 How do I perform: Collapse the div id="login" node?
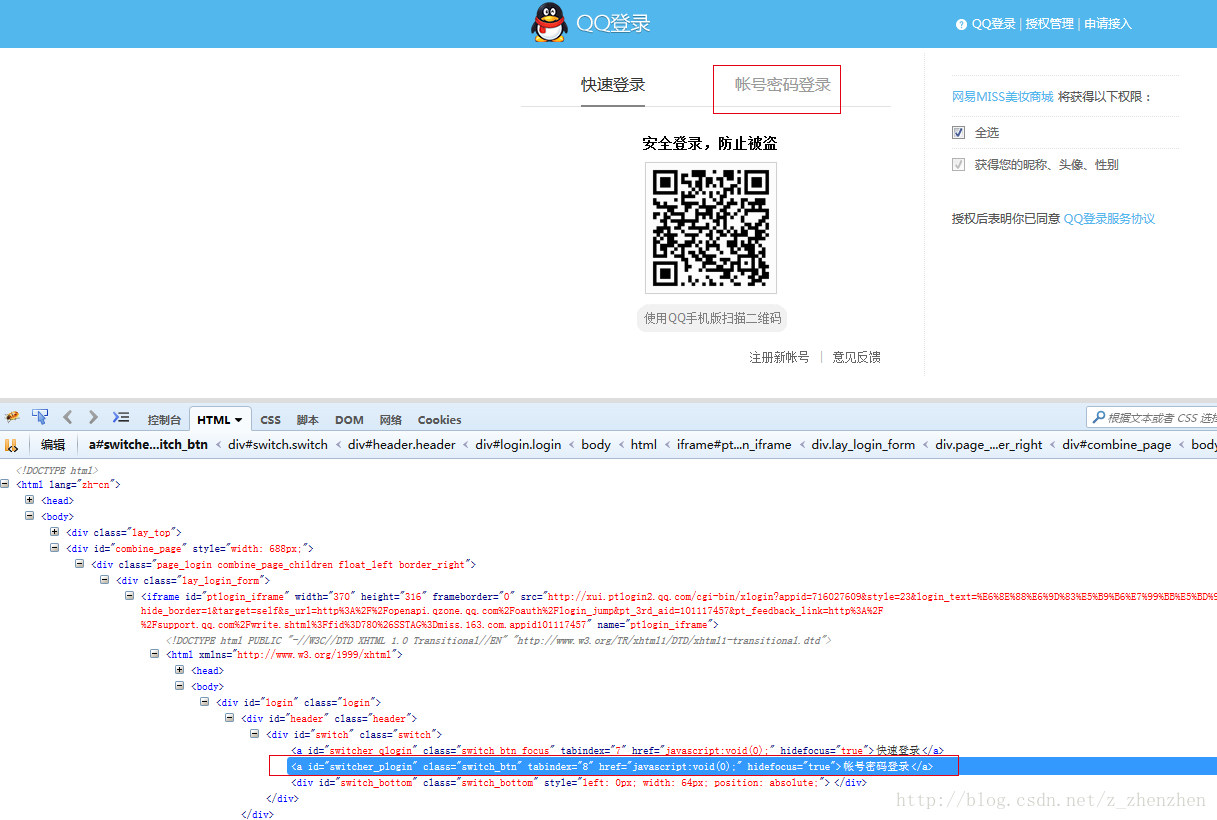205,702
